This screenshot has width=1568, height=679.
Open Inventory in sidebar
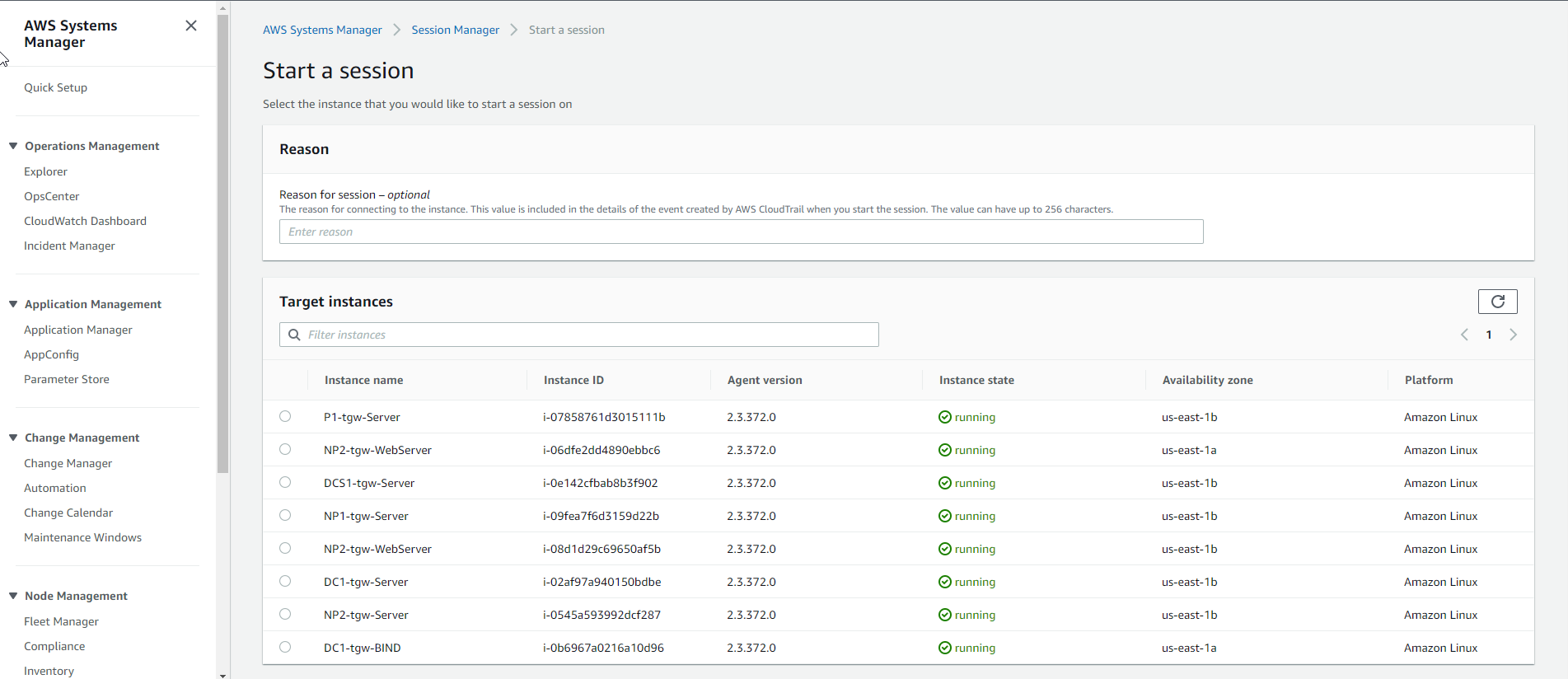tap(49, 671)
